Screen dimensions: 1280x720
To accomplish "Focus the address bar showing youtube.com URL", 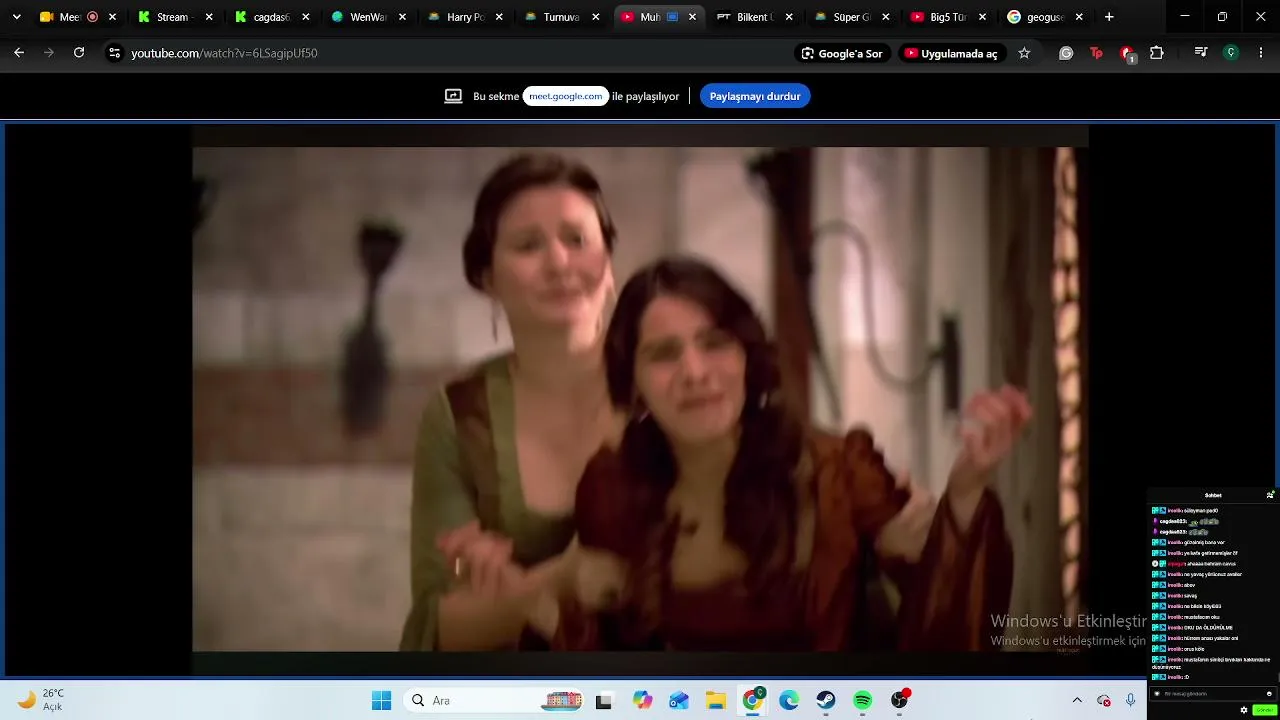I will pyautogui.click(x=450, y=53).
